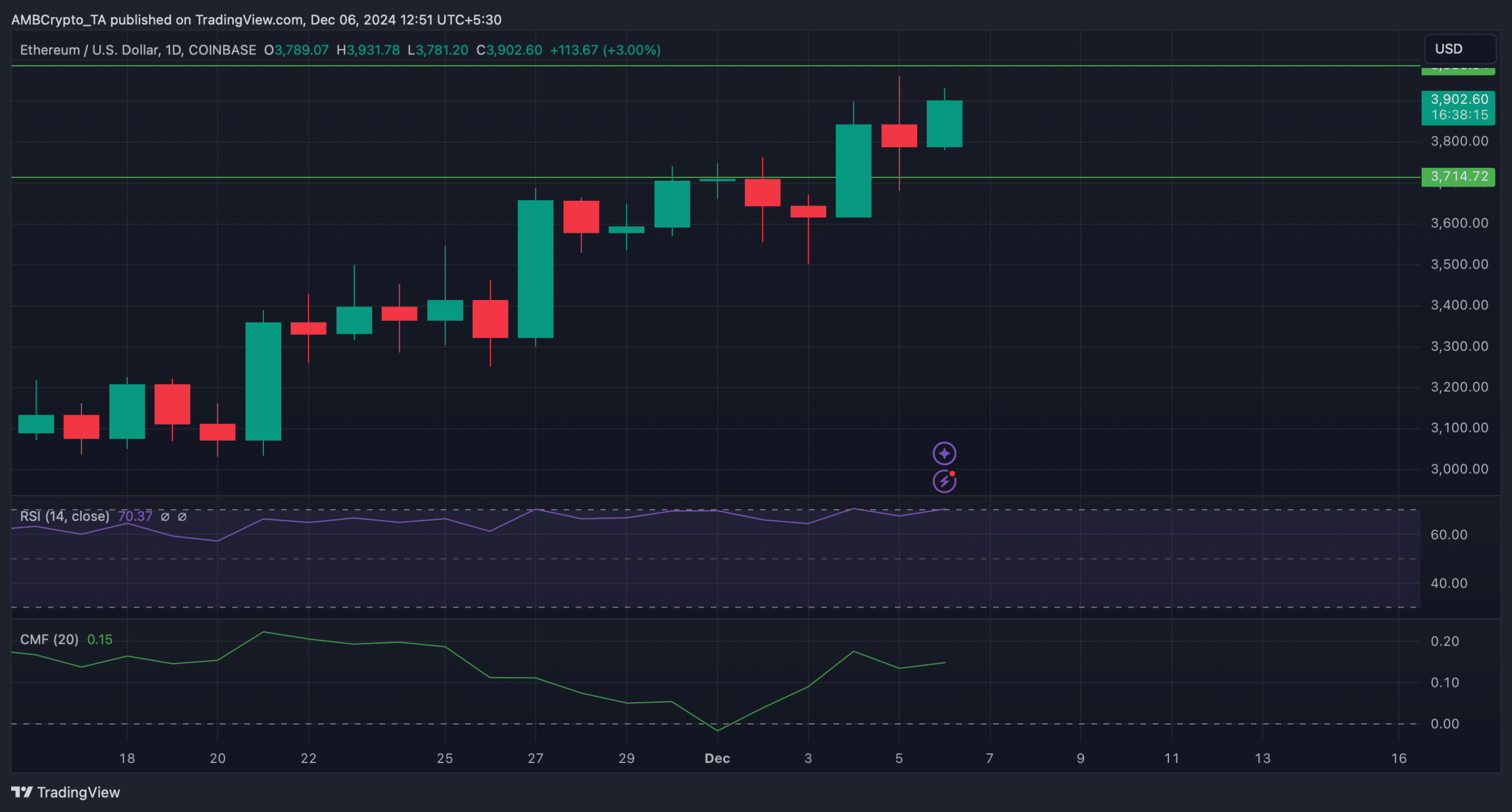Click the red Dec 5 candle
Image resolution: width=1512 pixels, height=812 pixels.
(x=899, y=135)
